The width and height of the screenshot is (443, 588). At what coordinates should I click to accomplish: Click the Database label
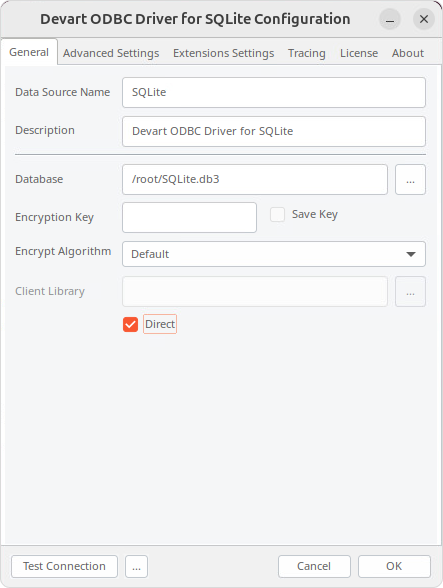(39, 179)
